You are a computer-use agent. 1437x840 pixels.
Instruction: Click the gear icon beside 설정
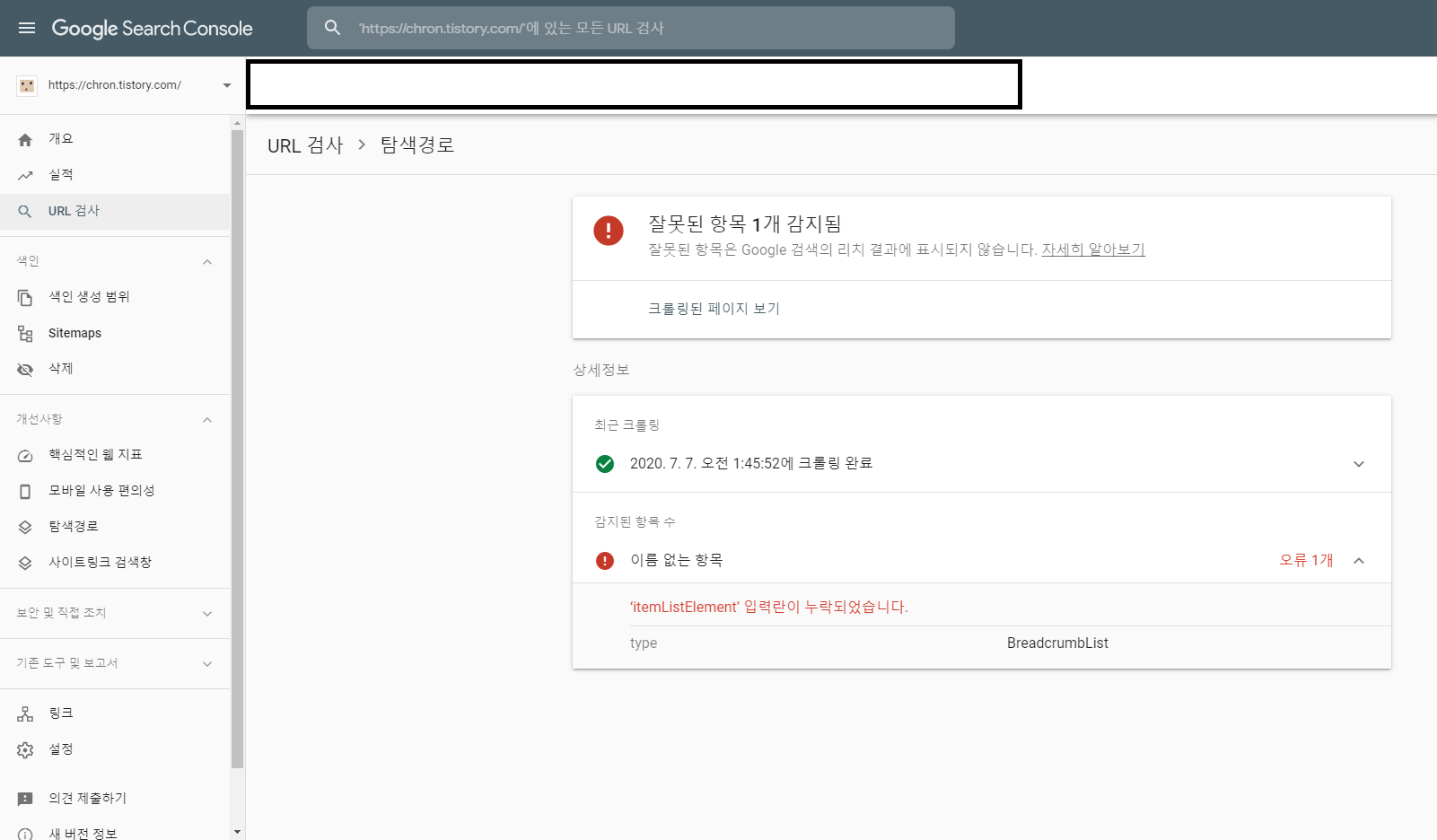point(25,749)
